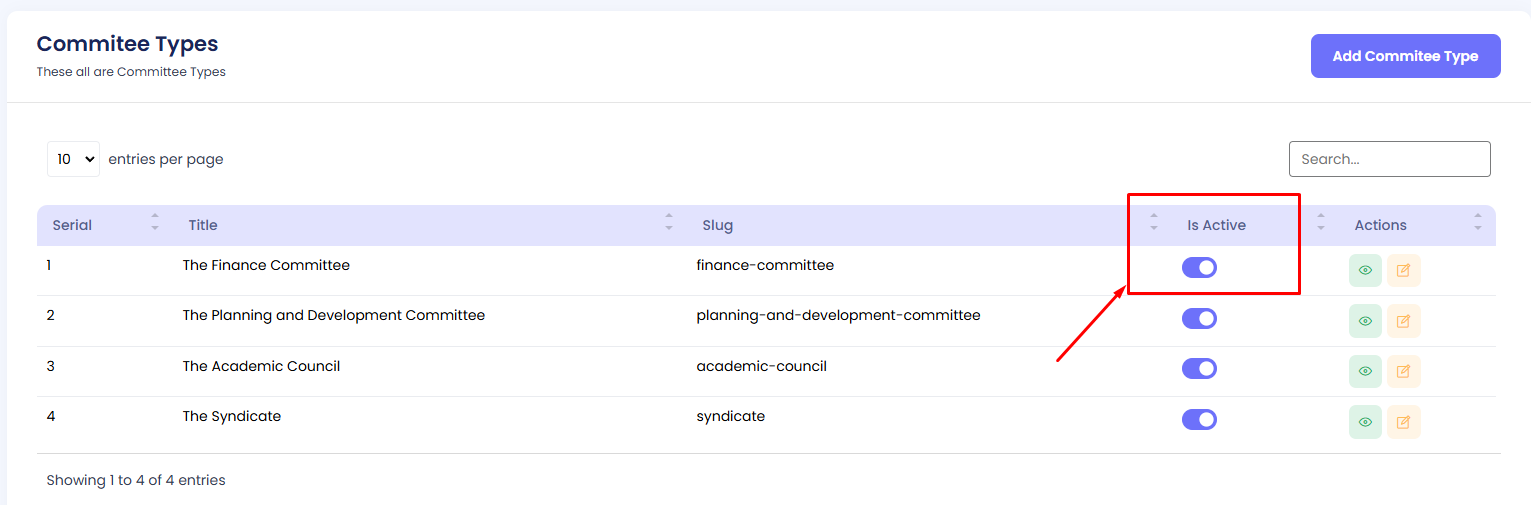This screenshot has width=1531, height=505.
Task: Toggle The Academic Council active switch
Action: pos(1199,369)
